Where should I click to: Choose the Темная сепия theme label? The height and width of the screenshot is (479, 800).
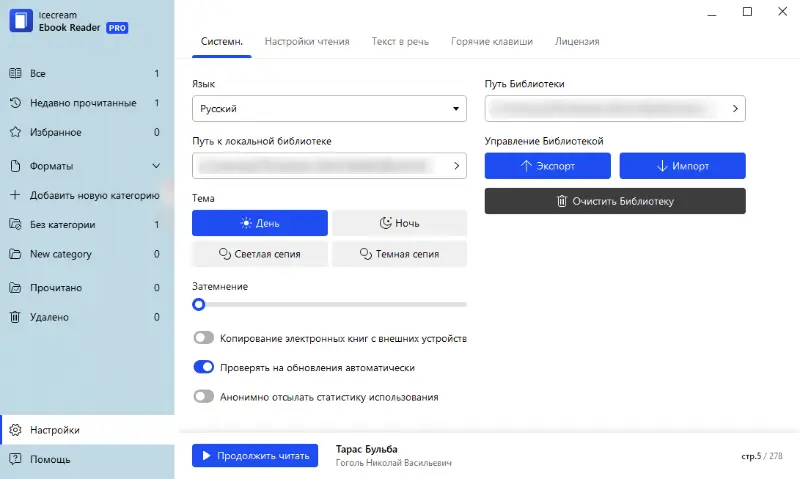pyautogui.click(x=407, y=254)
